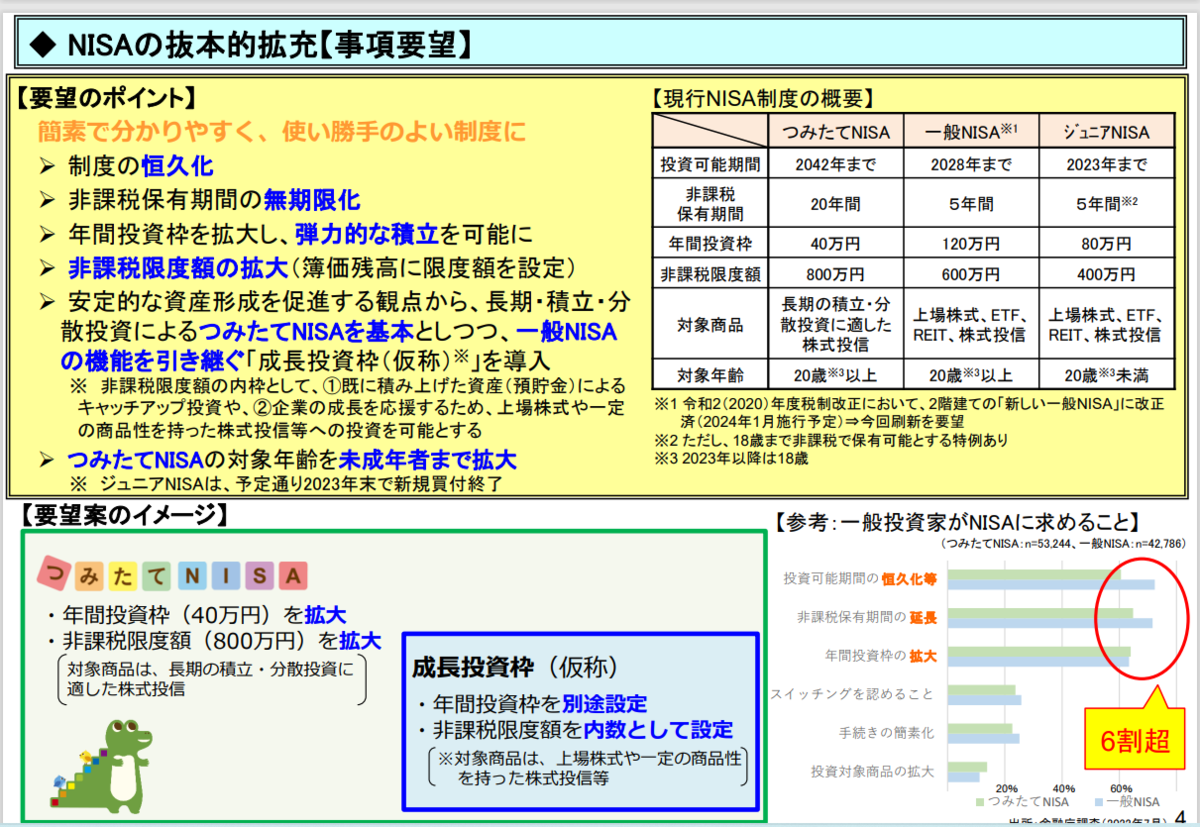Click the table cell 2028年まで
Image resolution: width=1200 pixels, height=827 pixels.
970,164
